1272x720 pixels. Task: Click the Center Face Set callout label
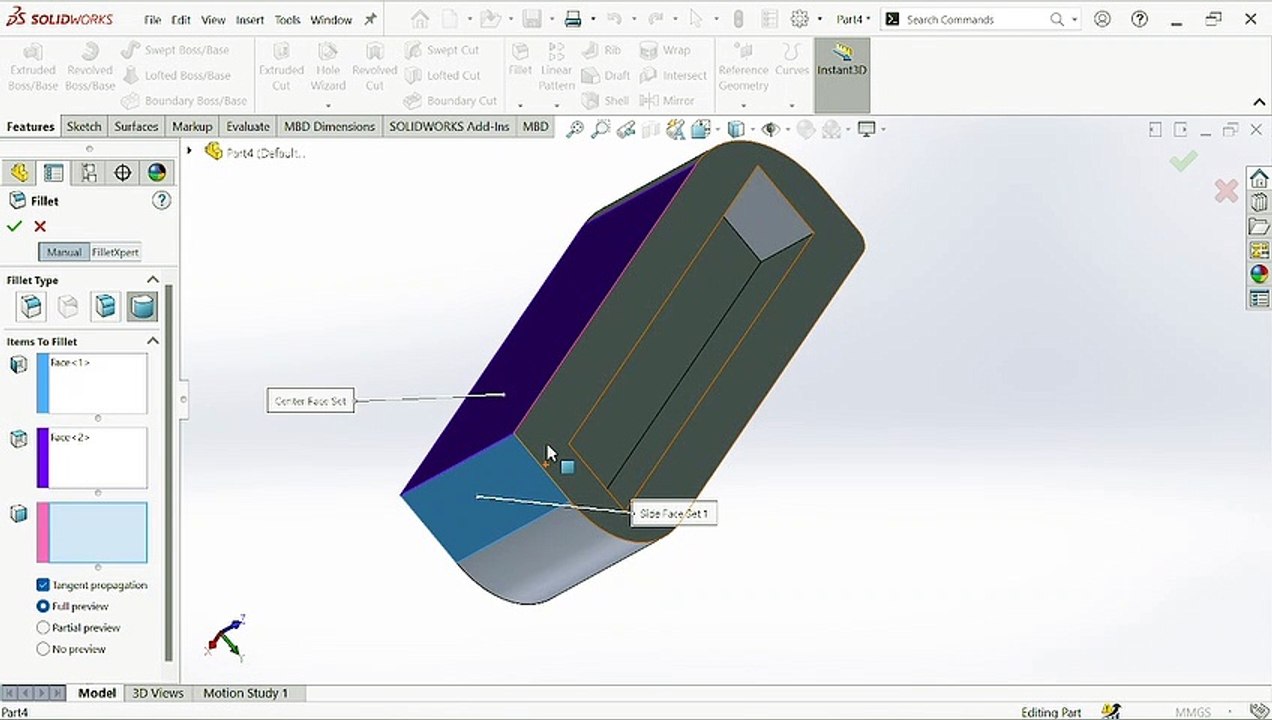tap(310, 401)
